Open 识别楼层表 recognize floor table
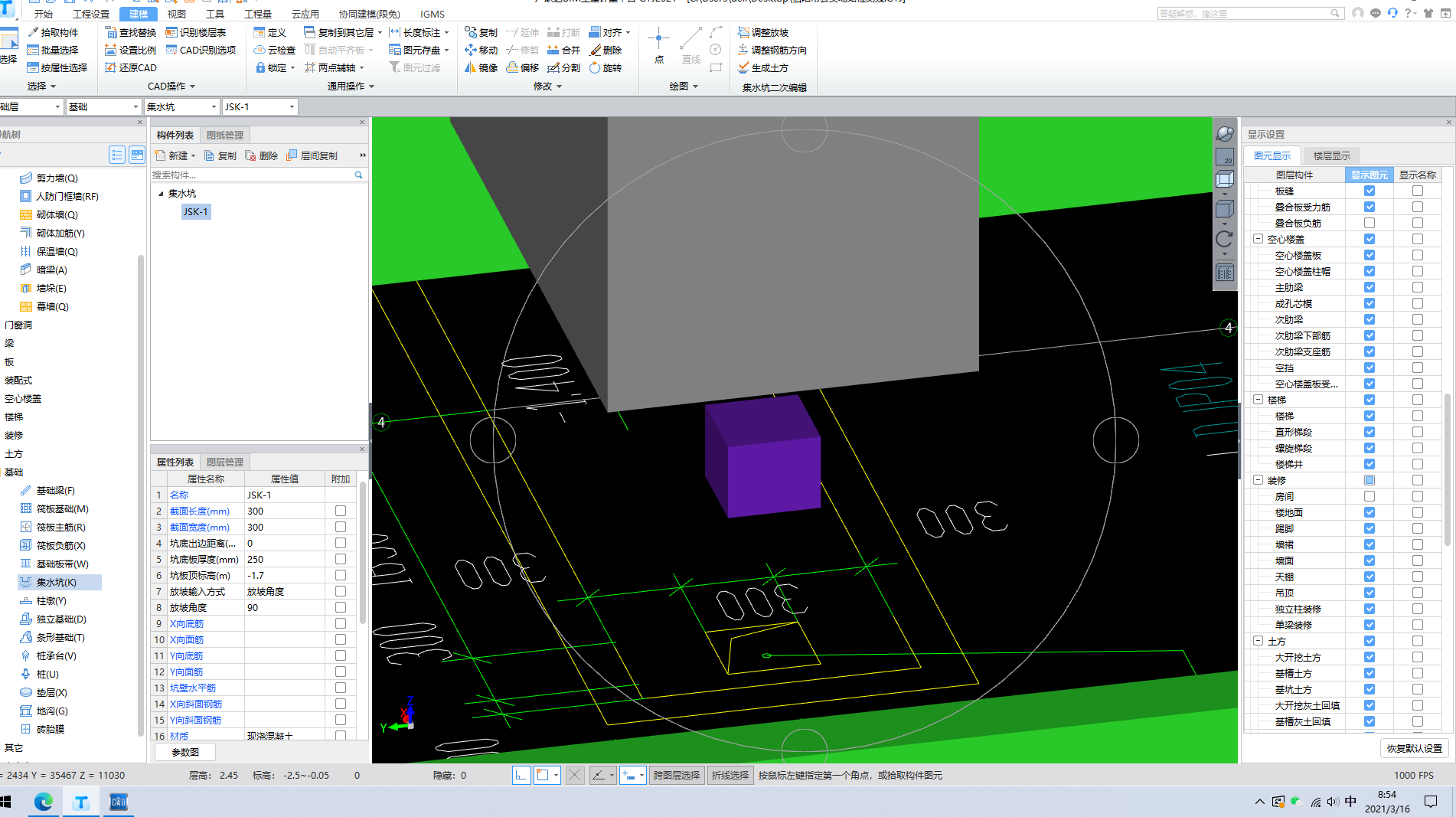The width and height of the screenshot is (1456, 817). coord(196,32)
